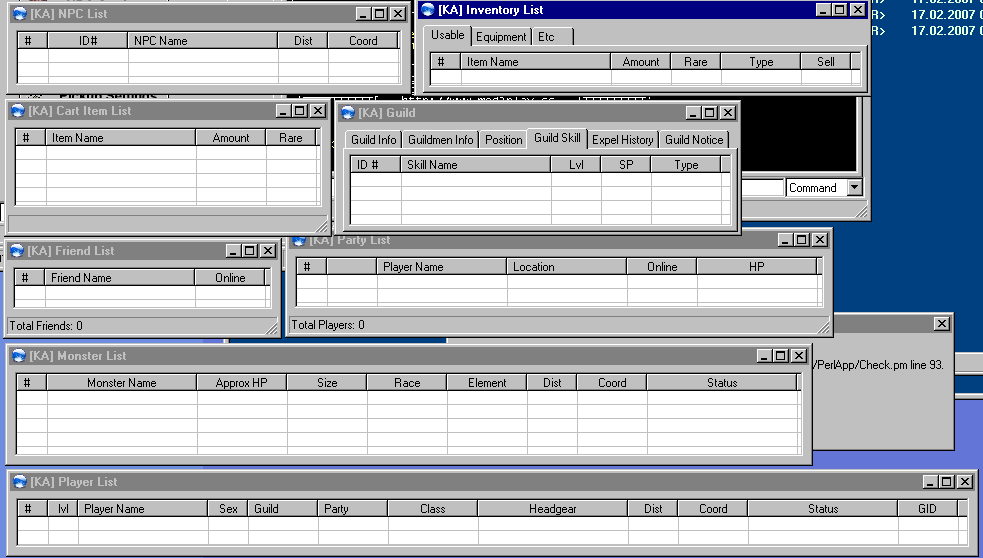Image resolution: width=983 pixels, height=558 pixels.
Task: Minimize the Monster List window
Action: [x=764, y=356]
